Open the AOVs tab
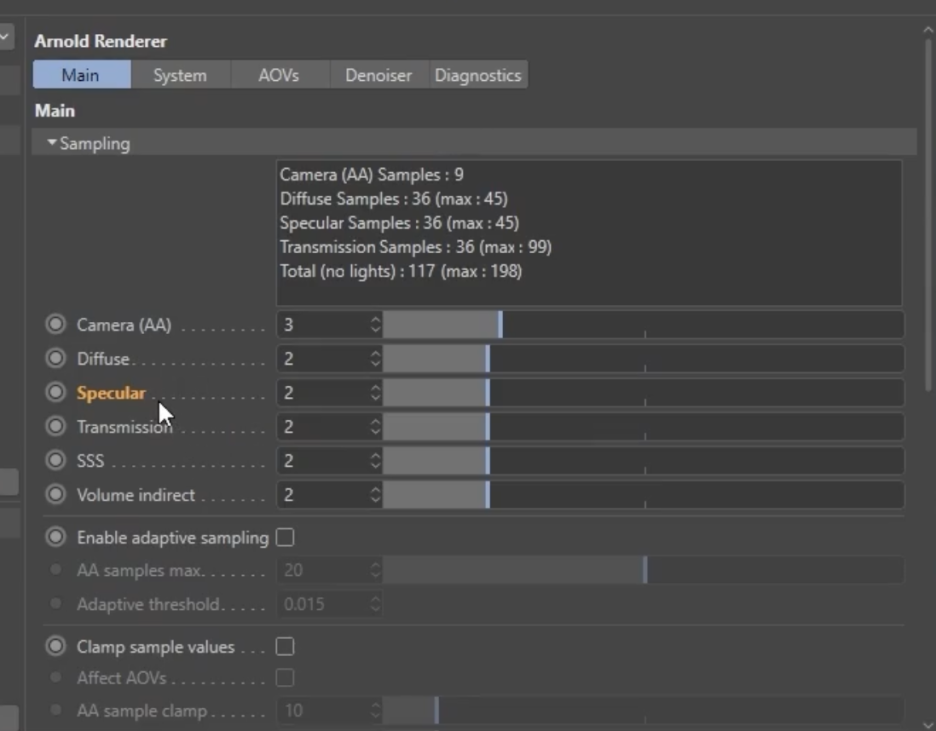This screenshot has height=731, width=936. (x=279, y=75)
